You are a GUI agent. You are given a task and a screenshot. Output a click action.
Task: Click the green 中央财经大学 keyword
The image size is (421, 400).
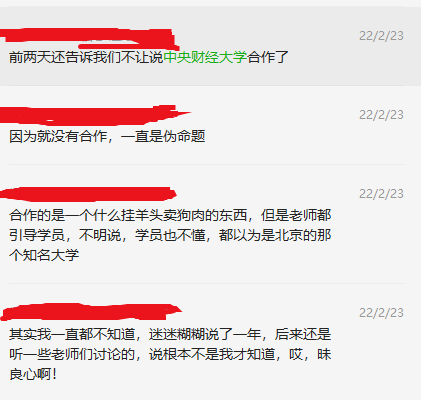[205, 57]
